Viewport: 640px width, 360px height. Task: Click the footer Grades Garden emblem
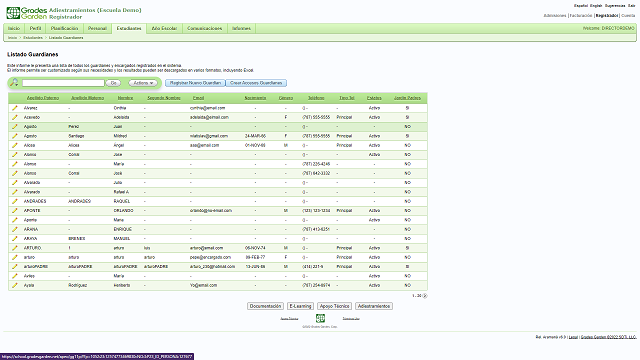tap(320, 318)
